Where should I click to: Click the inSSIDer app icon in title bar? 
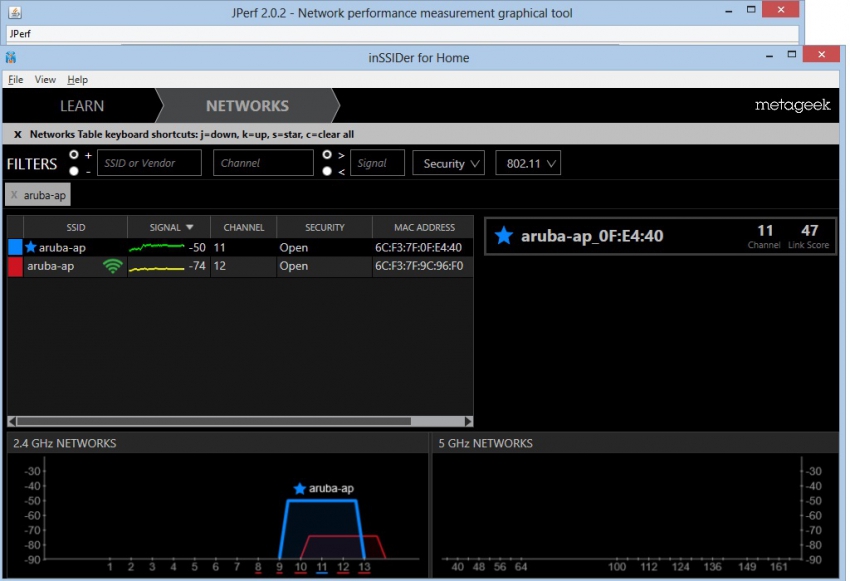[11, 57]
